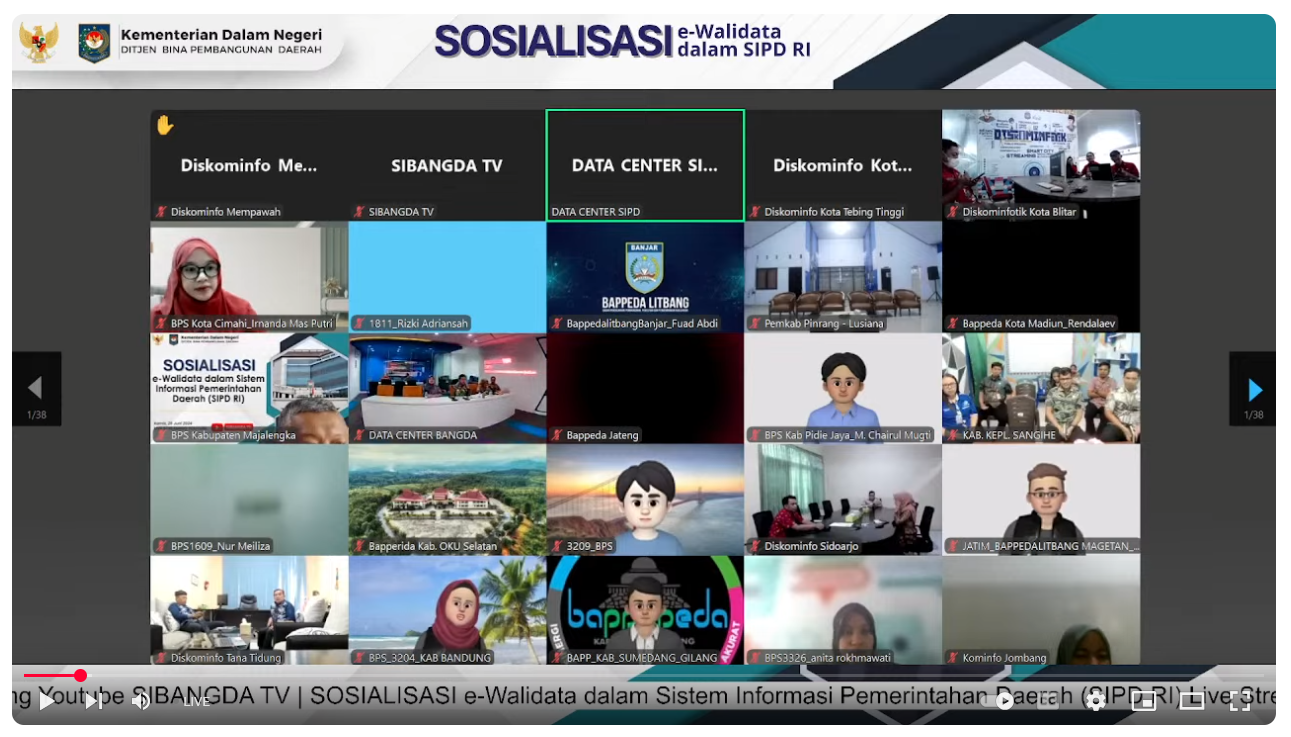The height and width of the screenshot is (737, 1291).
Task: Go to the next gallery page arrow
Action: [1254, 389]
